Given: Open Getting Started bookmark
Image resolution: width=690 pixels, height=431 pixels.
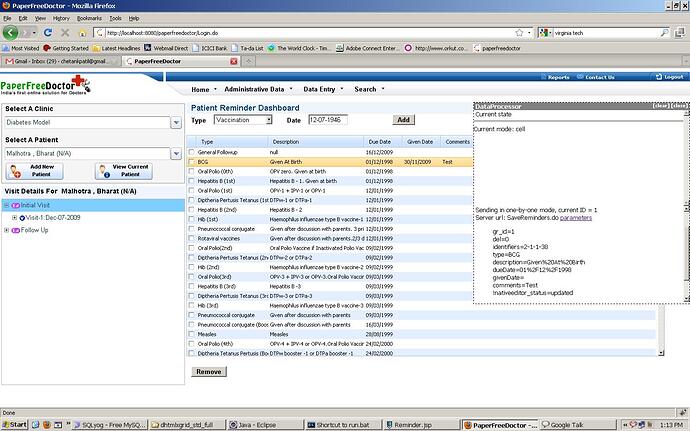Looking at the screenshot, I should [x=66, y=48].
